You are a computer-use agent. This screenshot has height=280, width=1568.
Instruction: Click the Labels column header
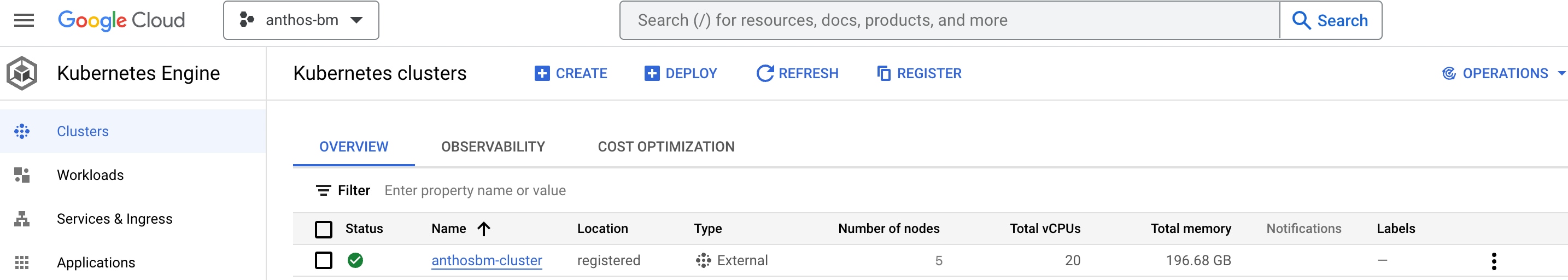tap(1396, 229)
